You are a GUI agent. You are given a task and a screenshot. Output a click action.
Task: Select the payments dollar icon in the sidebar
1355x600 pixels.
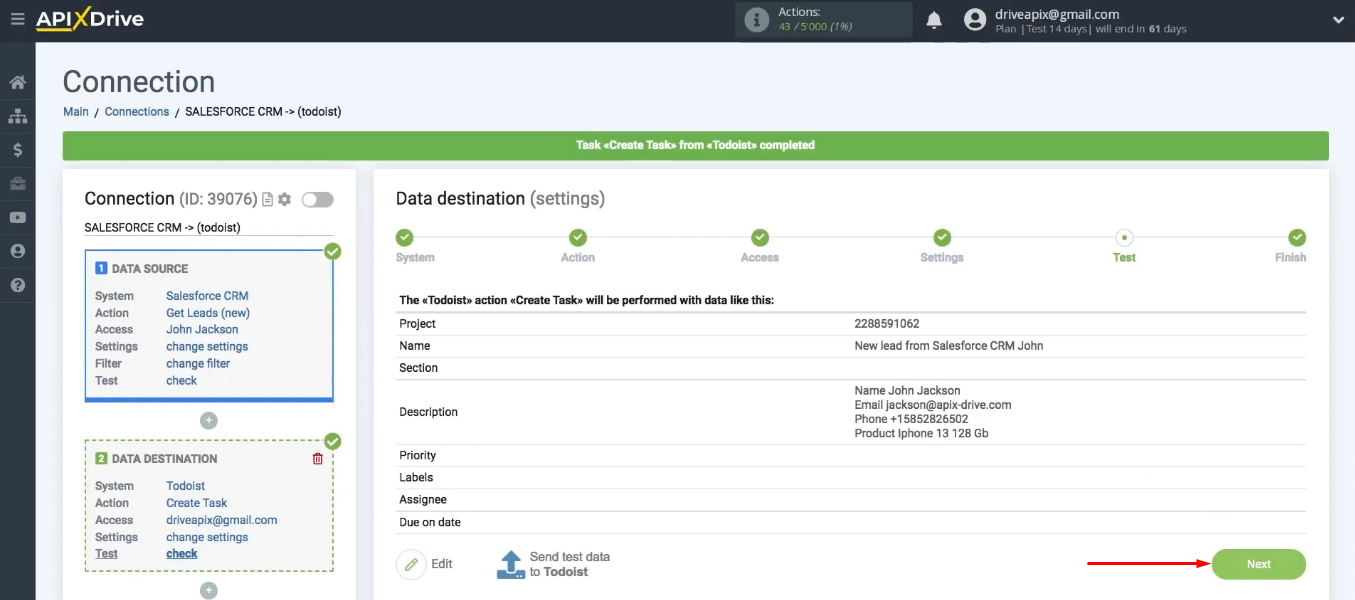pyautogui.click(x=17, y=149)
